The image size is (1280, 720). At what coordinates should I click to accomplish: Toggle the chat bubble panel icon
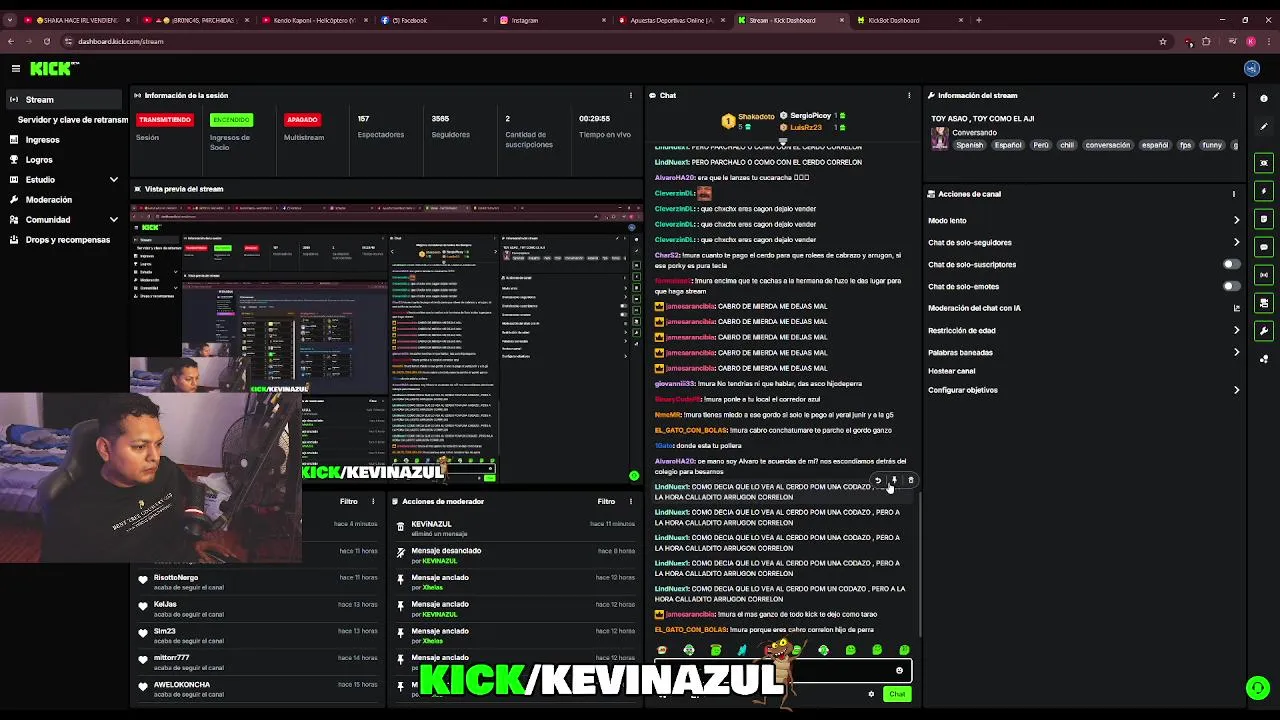[1264, 247]
